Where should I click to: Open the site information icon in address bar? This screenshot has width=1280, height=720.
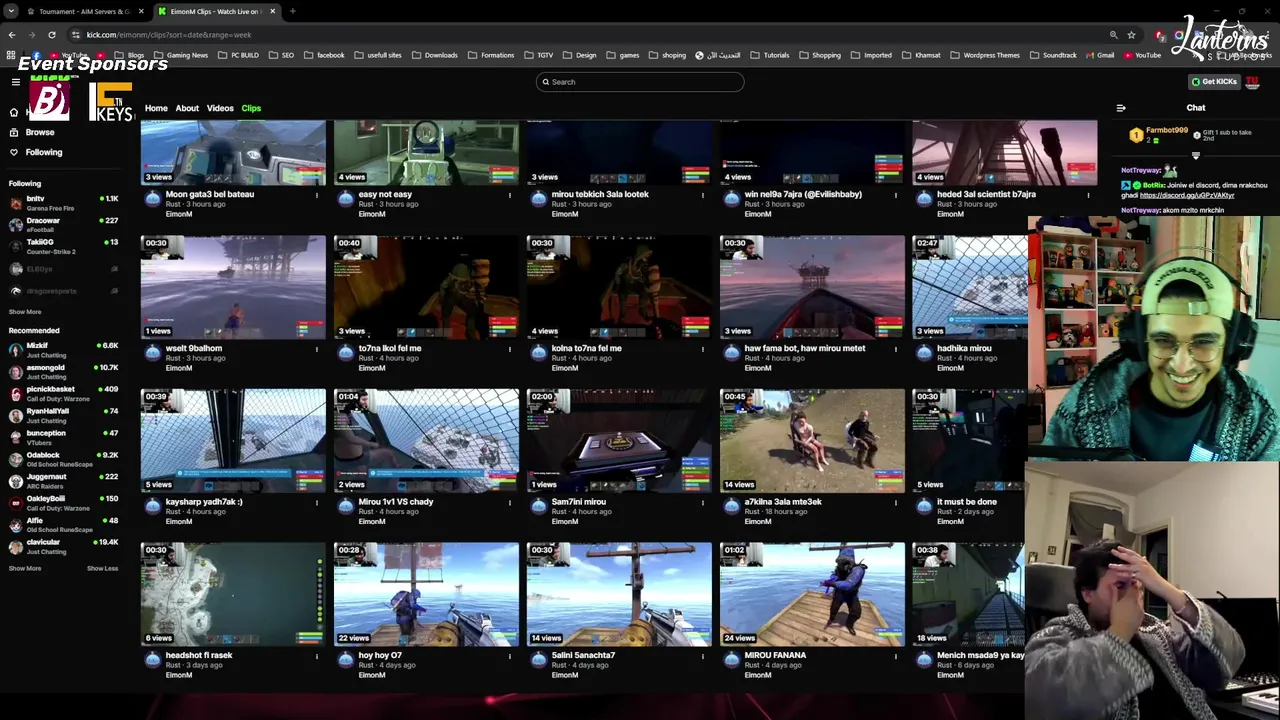coord(75,35)
